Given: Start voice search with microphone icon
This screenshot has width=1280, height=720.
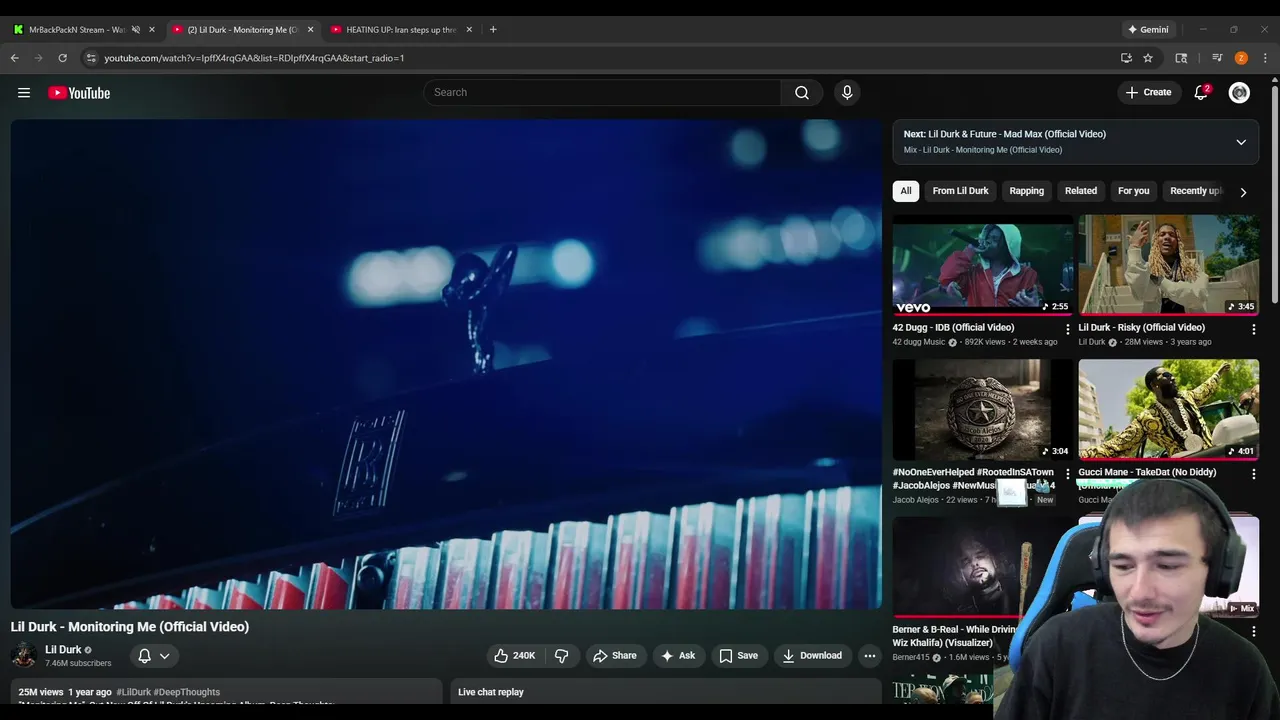Looking at the screenshot, I should click(847, 92).
